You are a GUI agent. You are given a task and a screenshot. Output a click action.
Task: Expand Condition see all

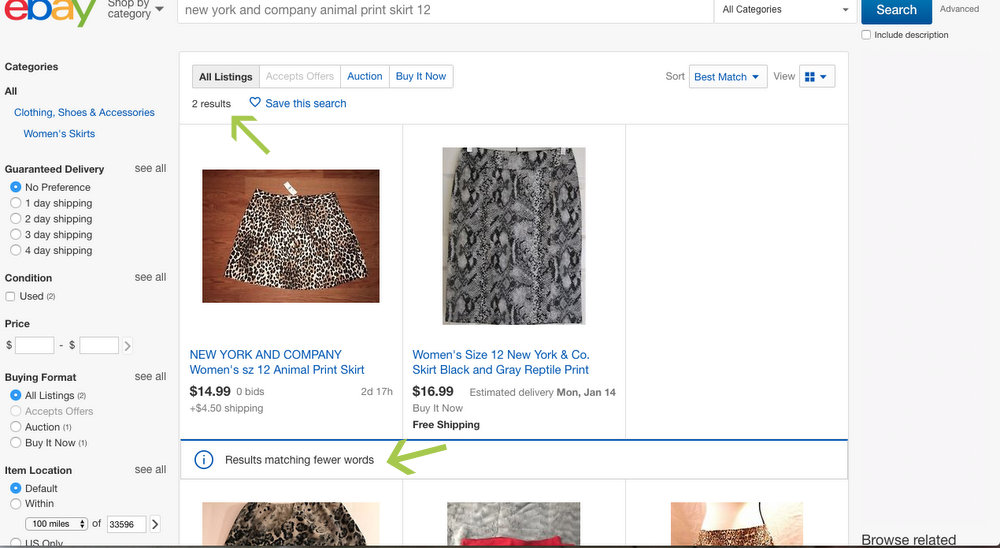(x=150, y=277)
